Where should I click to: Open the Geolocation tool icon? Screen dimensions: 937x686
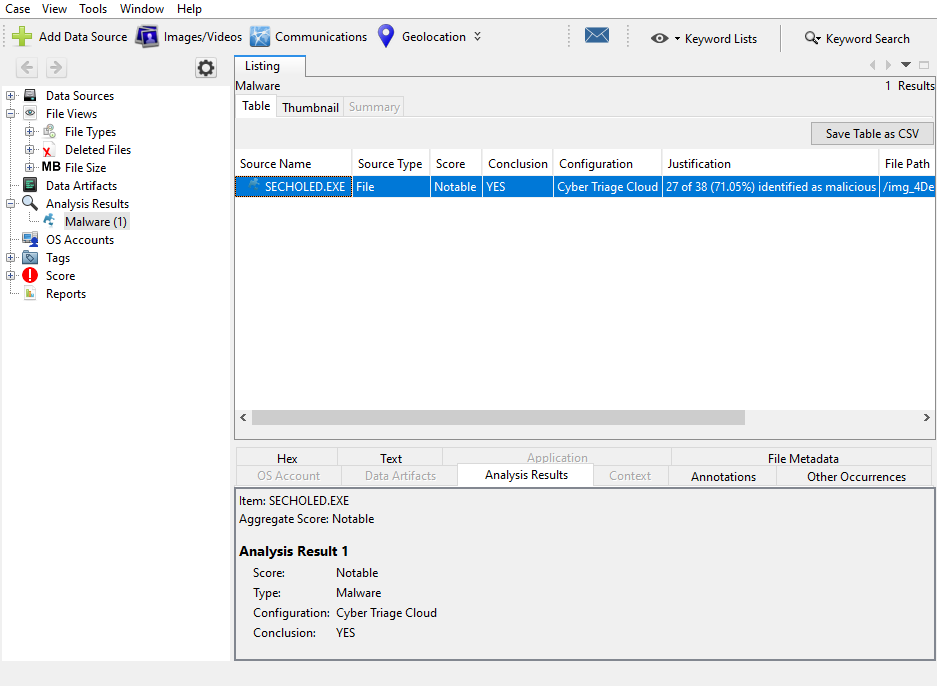pos(386,35)
